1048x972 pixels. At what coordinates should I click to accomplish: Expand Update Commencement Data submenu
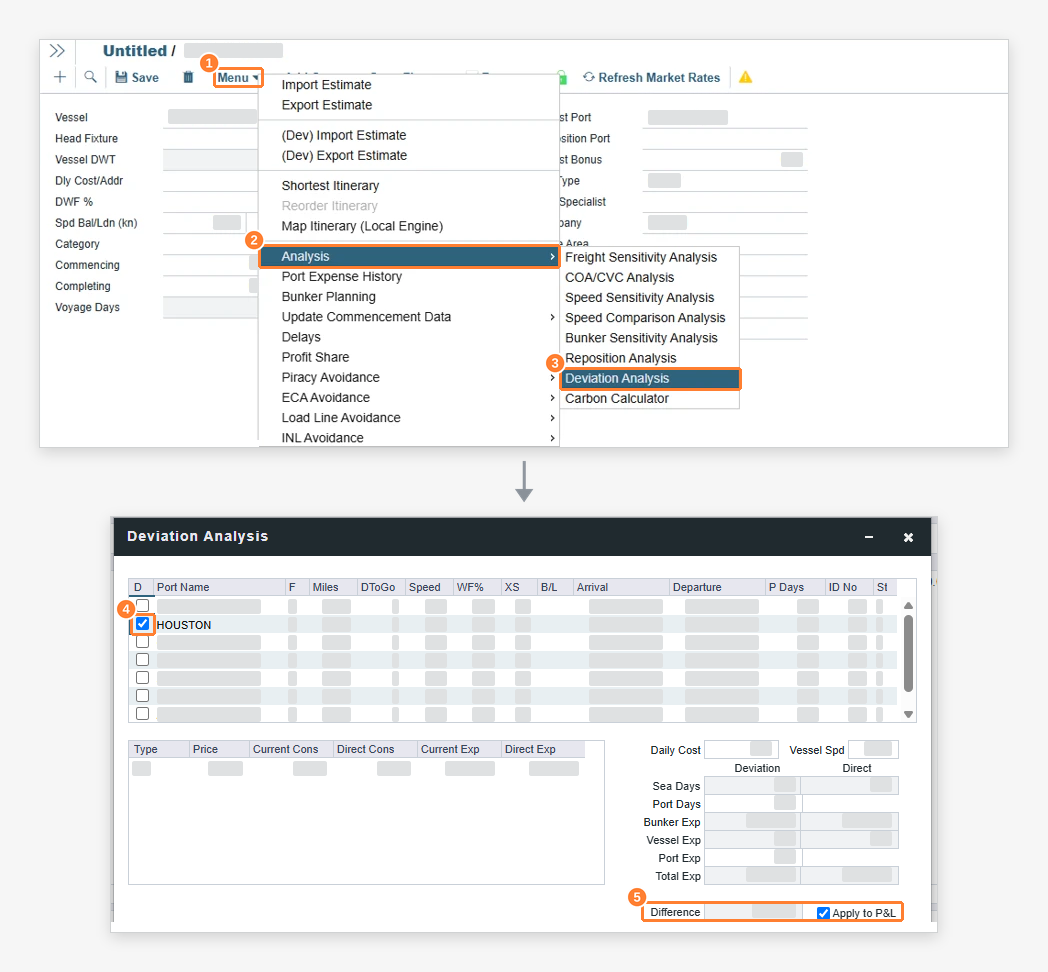tap(409, 317)
